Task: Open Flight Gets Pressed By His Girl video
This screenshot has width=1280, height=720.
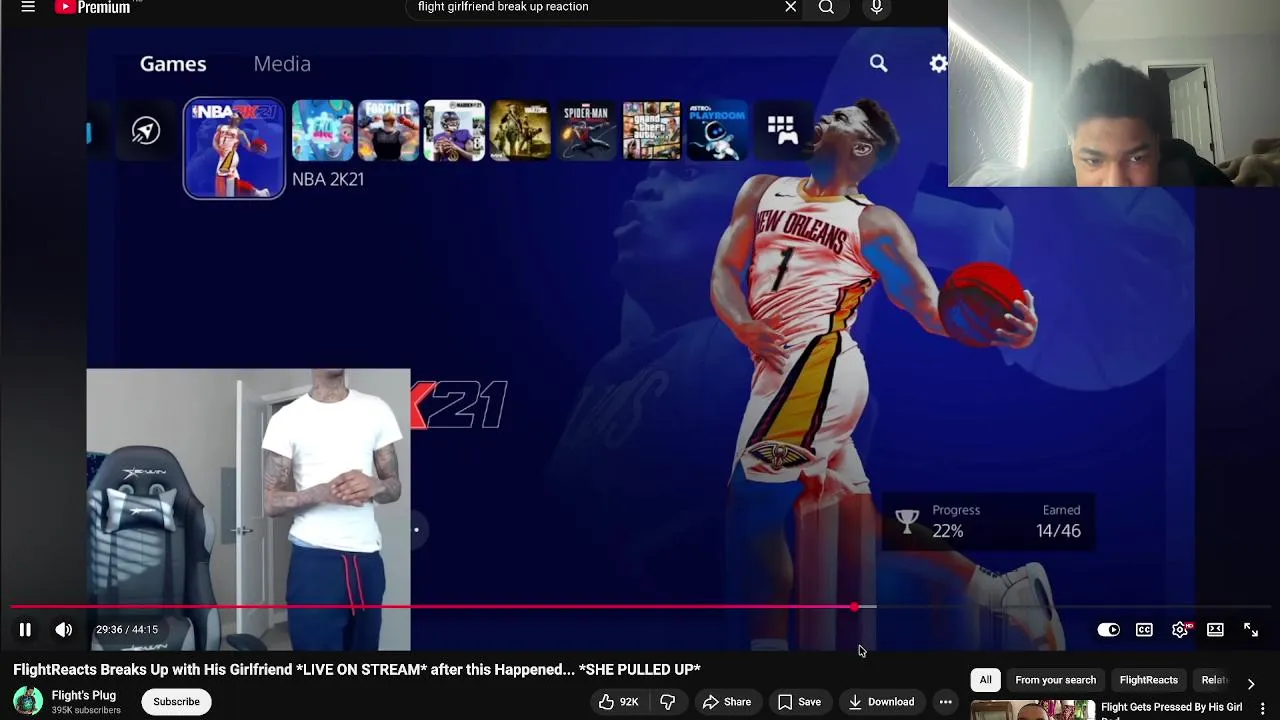Action: click(x=1171, y=708)
